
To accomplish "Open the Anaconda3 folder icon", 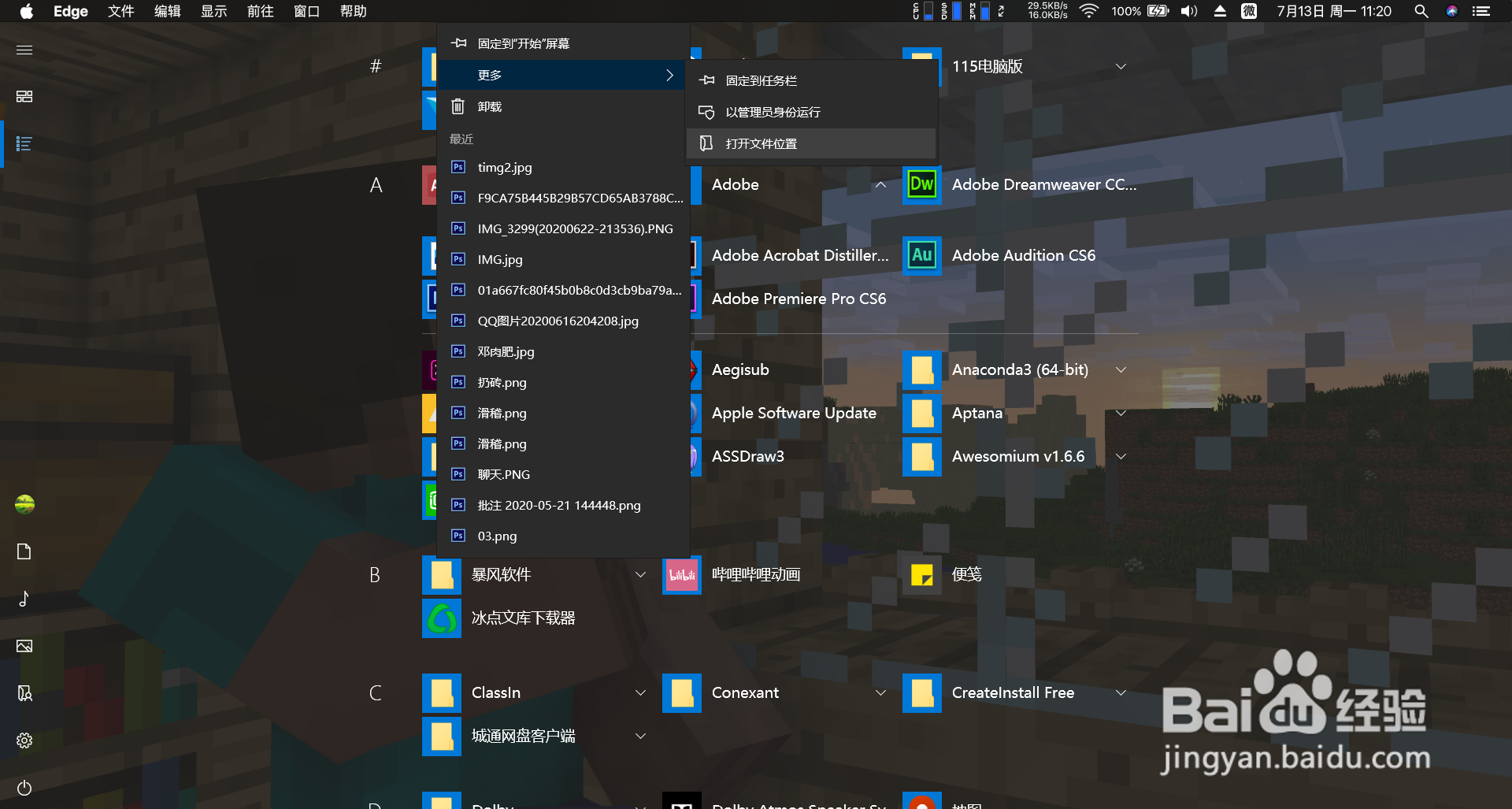I will point(922,370).
